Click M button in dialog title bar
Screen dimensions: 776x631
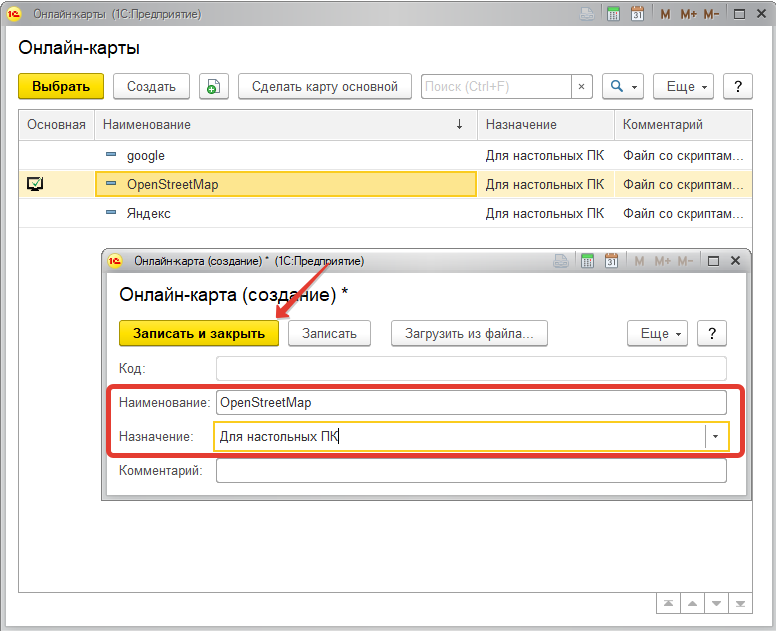pyautogui.click(x=639, y=261)
